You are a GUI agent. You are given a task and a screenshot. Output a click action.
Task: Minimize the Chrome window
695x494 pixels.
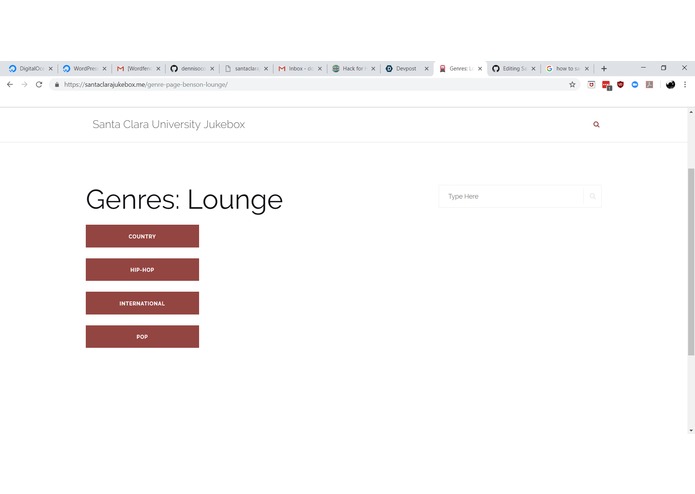(643, 68)
